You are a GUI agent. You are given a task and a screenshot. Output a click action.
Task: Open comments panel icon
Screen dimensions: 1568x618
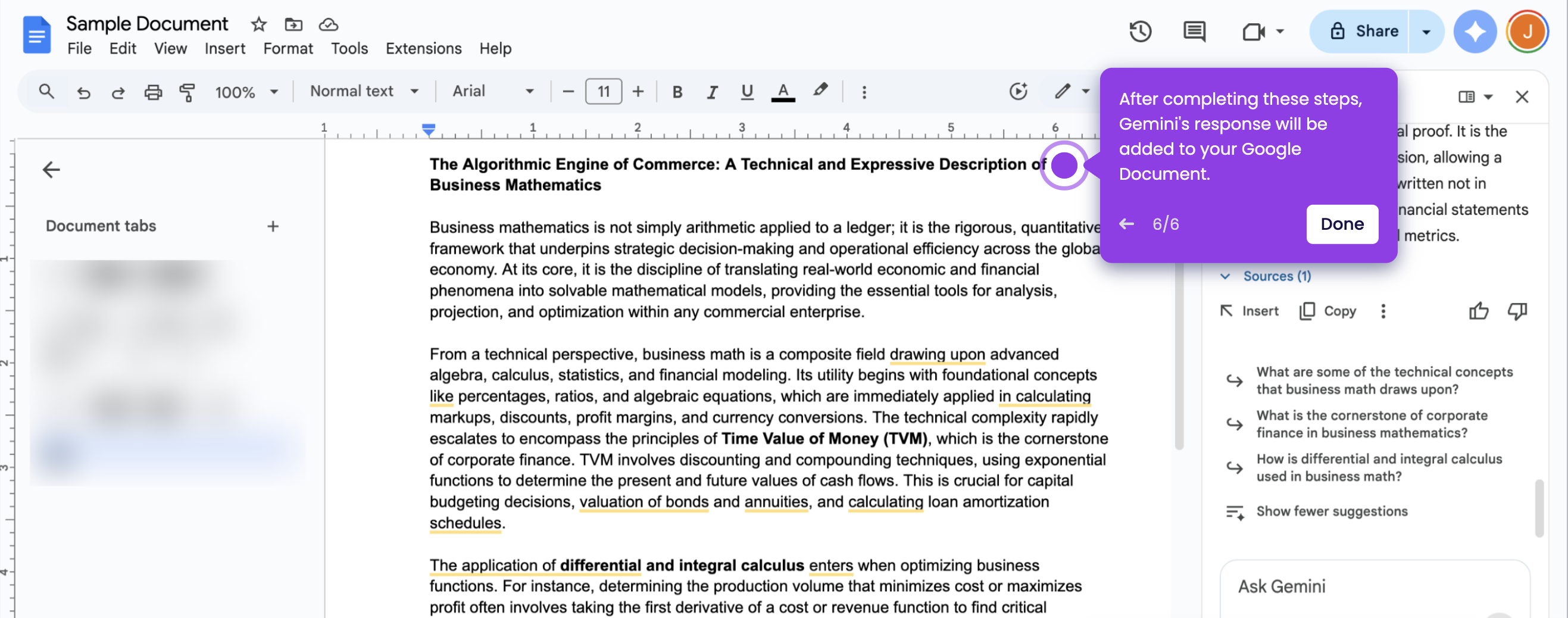(x=1194, y=31)
